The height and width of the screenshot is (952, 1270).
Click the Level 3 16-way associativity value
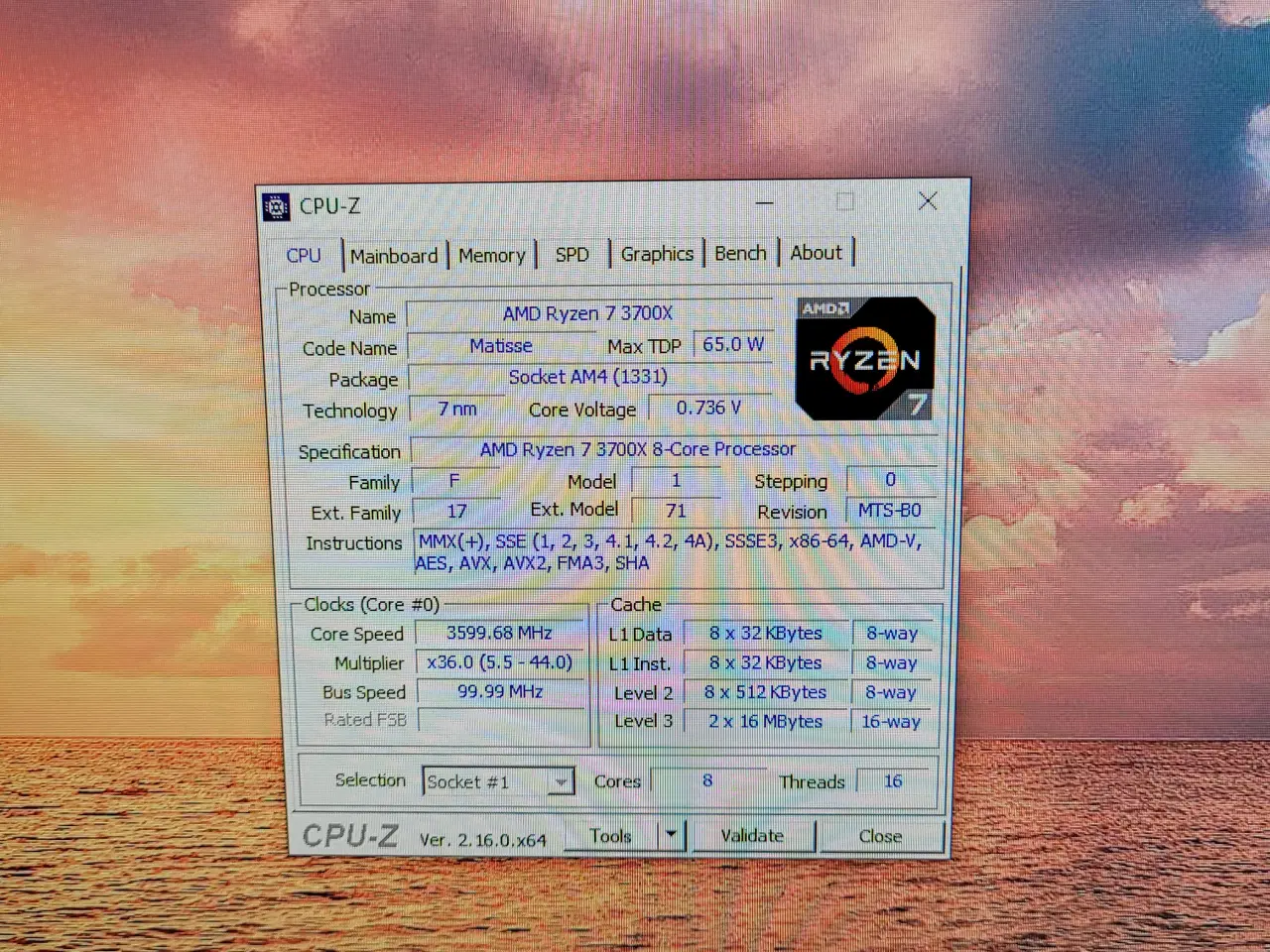tap(891, 721)
